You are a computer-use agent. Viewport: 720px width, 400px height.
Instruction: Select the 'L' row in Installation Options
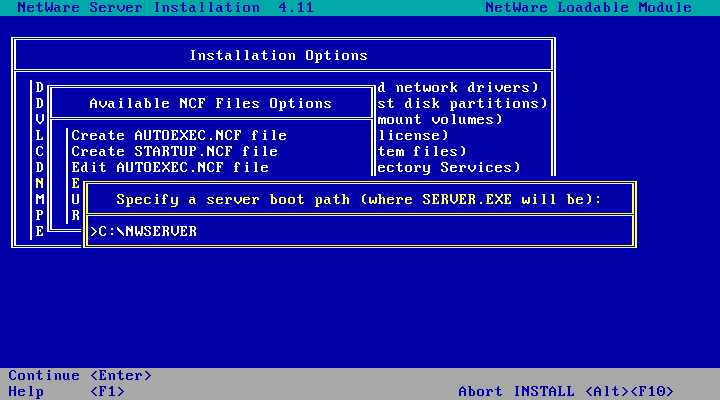point(39,135)
